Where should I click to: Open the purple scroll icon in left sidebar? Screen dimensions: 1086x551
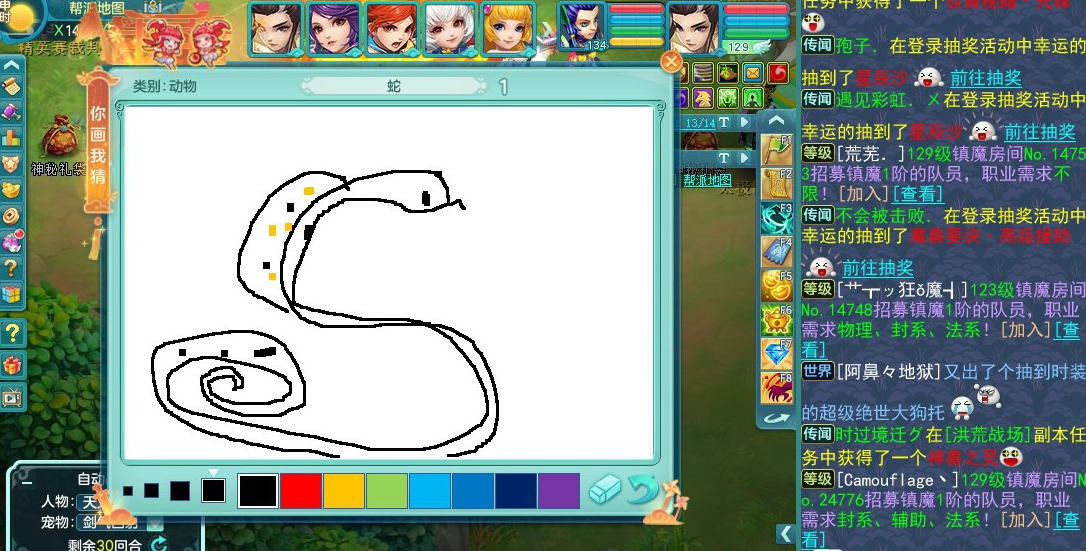click(12, 111)
